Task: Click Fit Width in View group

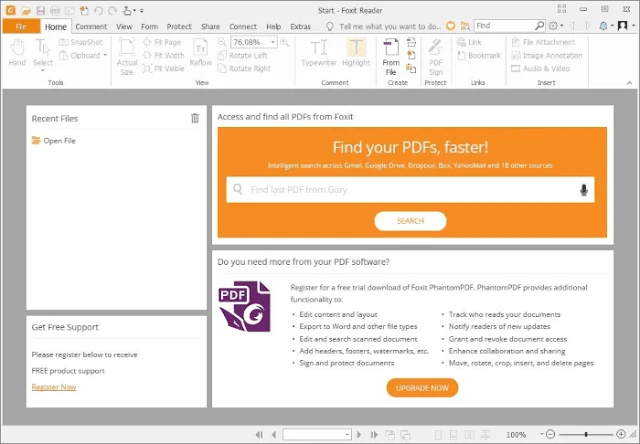Action: (x=164, y=55)
